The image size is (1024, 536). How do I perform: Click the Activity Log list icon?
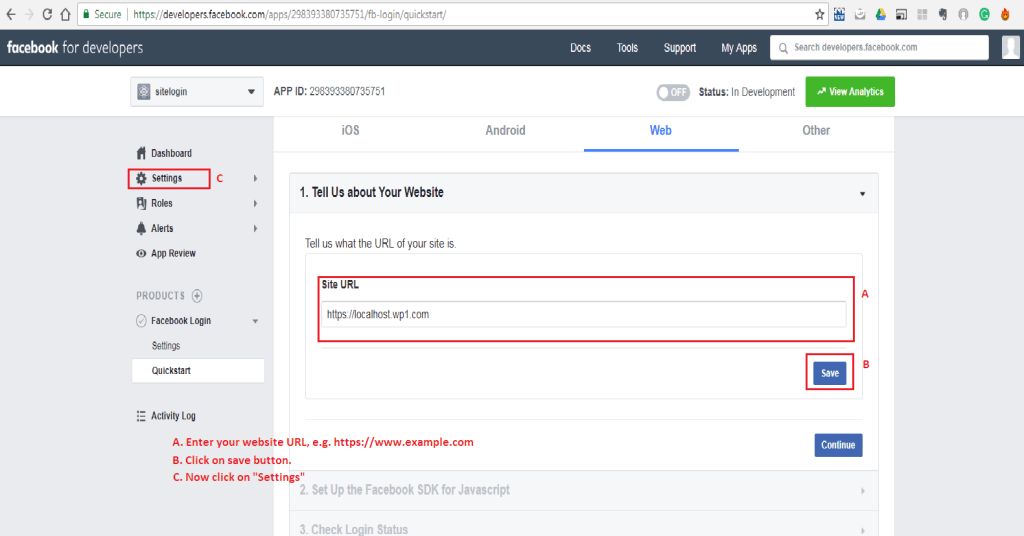pos(141,416)
